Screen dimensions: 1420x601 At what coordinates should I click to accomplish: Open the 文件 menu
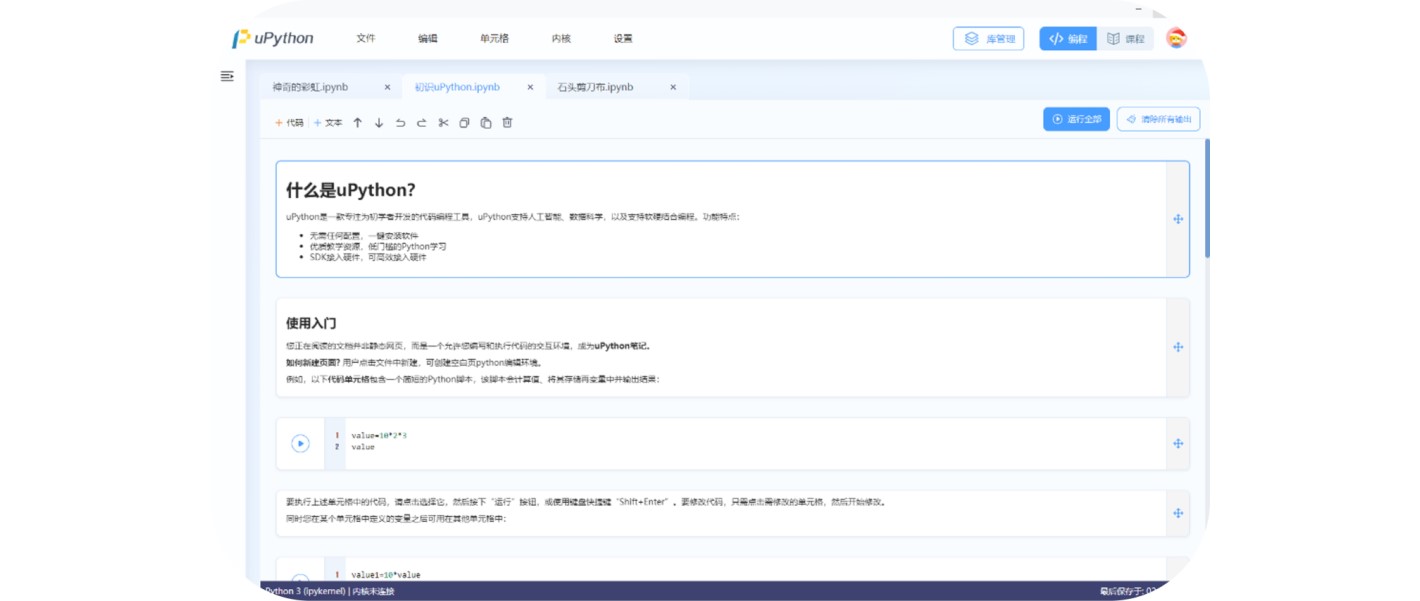[365, 39]
